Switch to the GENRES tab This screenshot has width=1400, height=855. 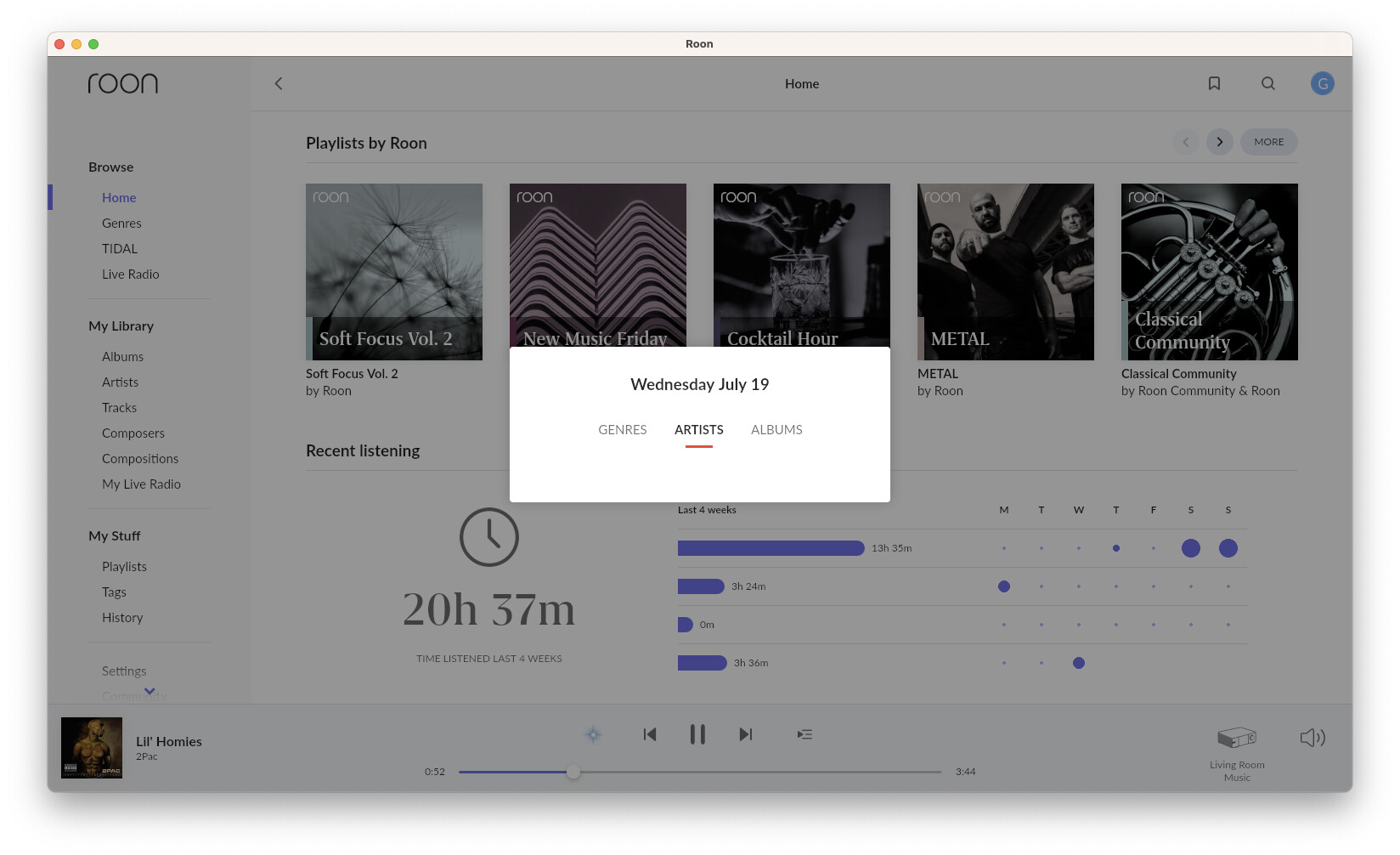pos(623,430)
